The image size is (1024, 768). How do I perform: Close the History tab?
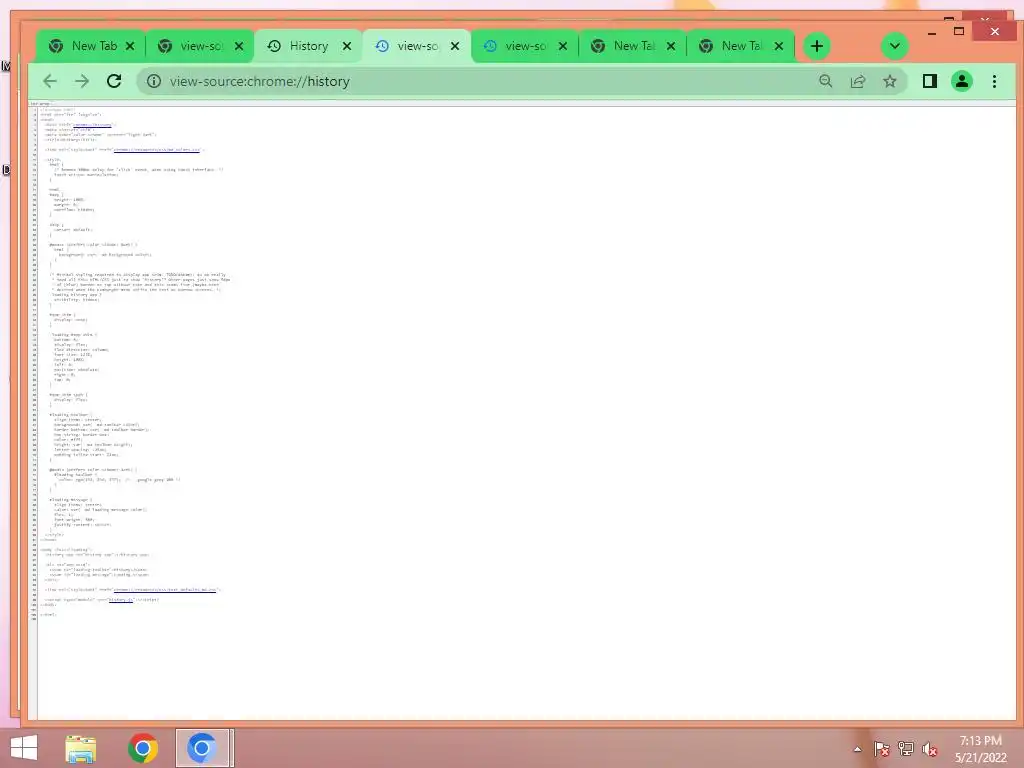click(347, 46)
